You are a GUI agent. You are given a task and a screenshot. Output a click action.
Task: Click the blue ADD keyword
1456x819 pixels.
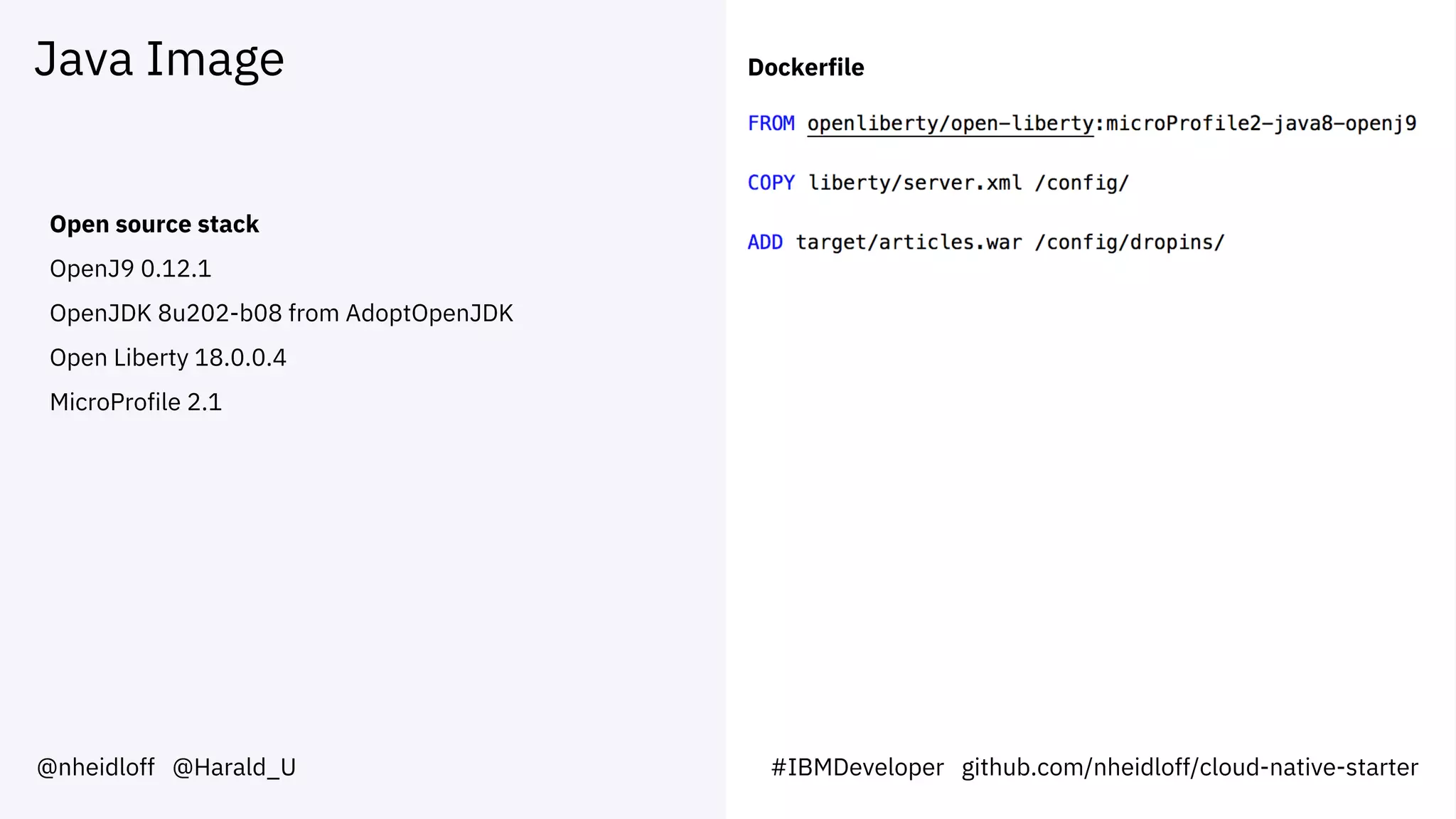pos(765,243)
